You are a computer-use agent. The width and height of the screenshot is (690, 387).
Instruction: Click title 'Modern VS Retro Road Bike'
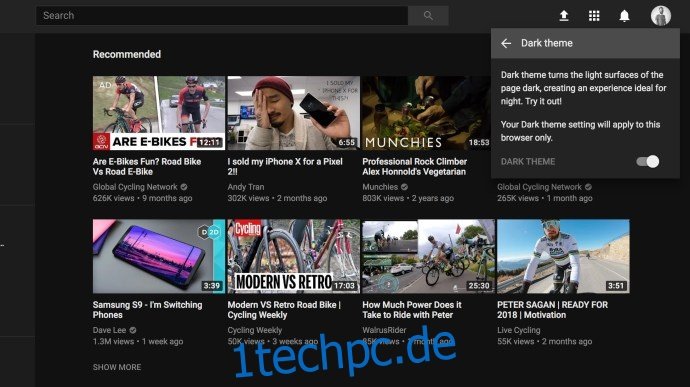pyautogui.click(x=284, y=310)
